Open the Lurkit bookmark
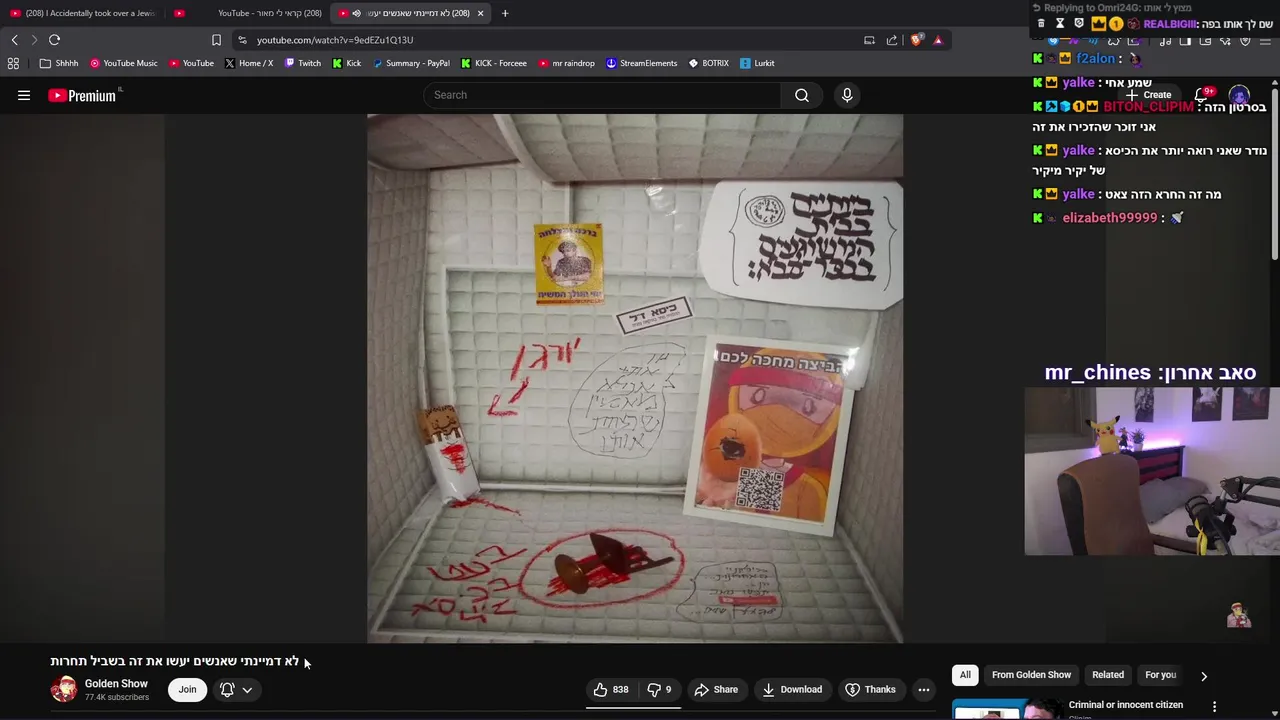 point(757,63)
